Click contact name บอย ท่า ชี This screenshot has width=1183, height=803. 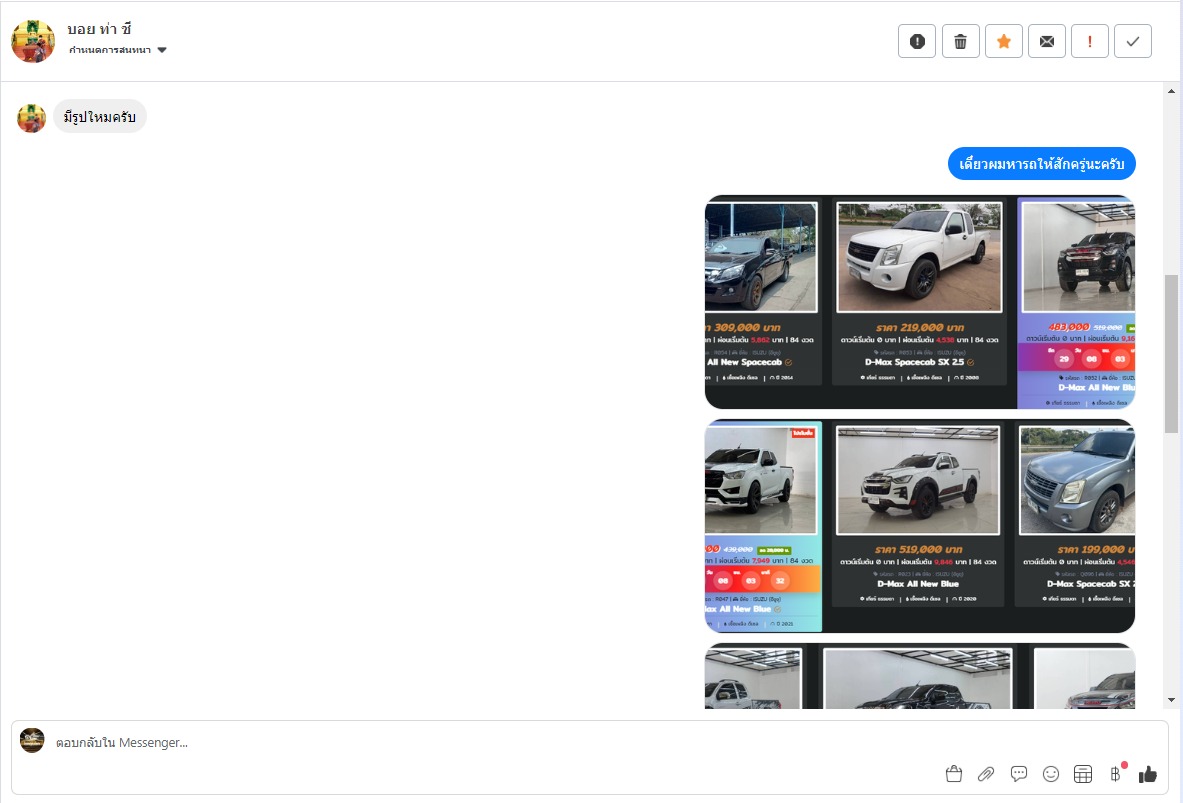click(x=99, y=29)
